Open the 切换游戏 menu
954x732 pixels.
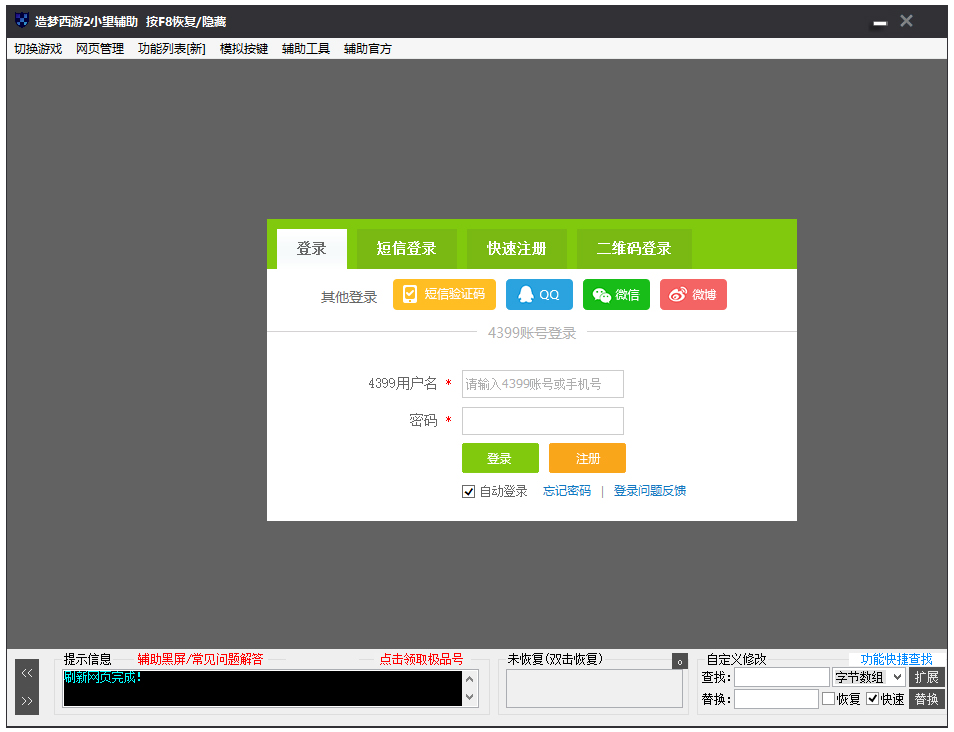point(38,49)
